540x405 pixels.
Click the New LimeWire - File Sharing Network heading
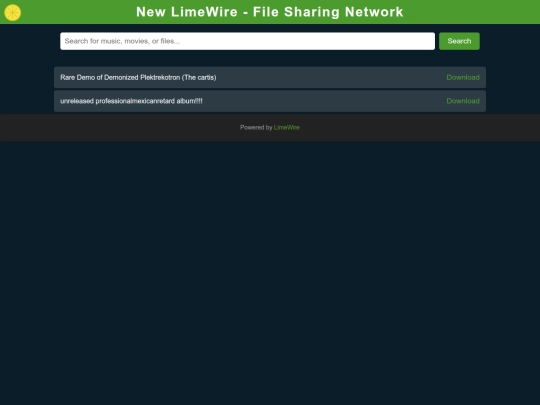270,12
